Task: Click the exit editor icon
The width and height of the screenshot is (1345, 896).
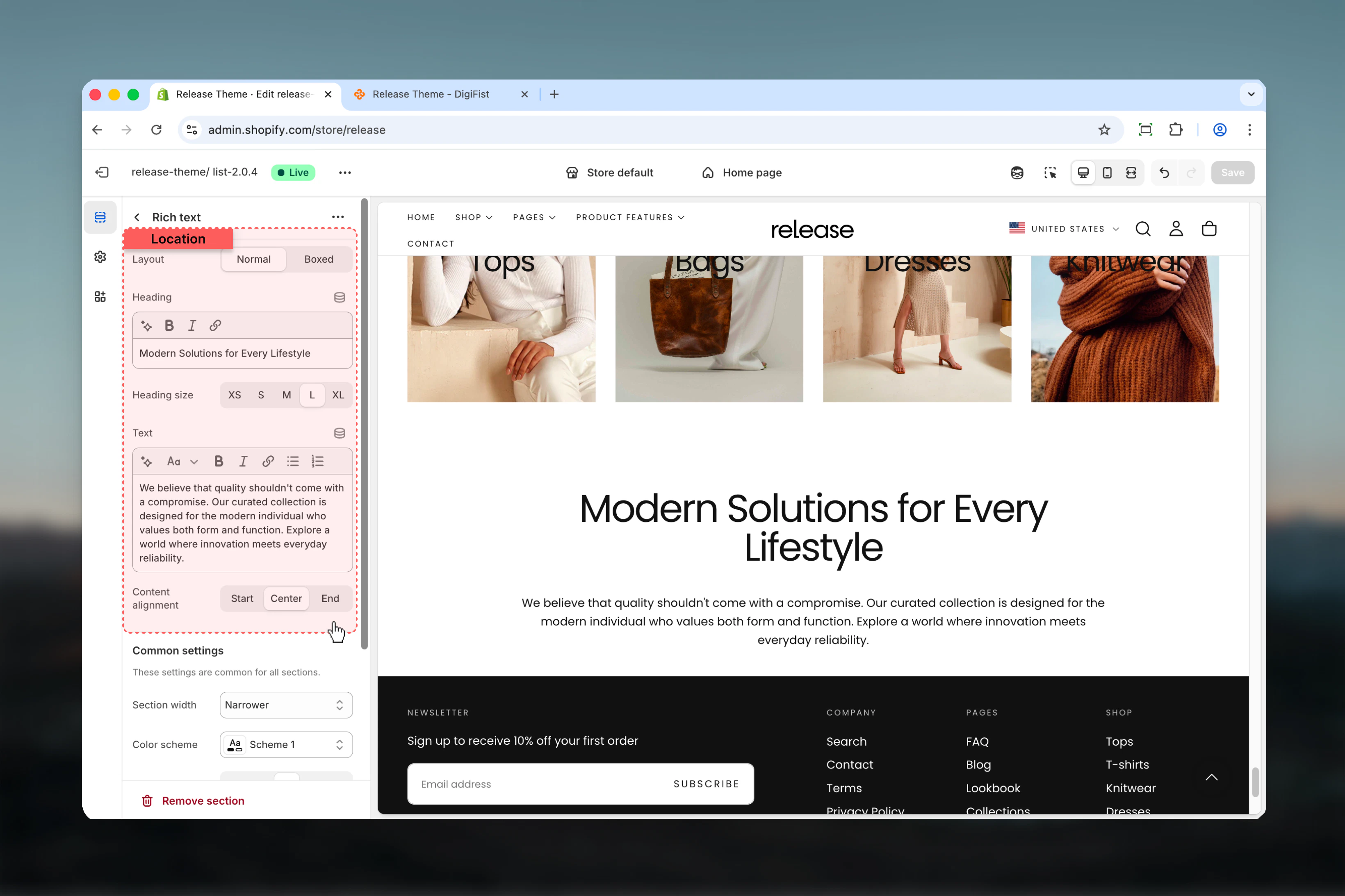Action: (102, 172)
